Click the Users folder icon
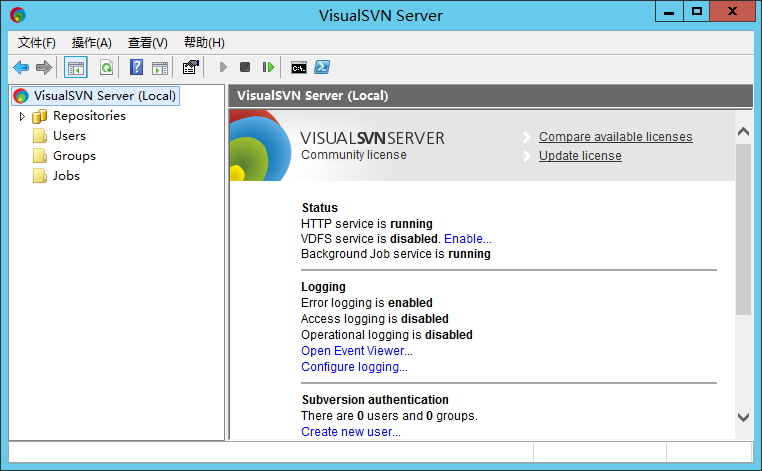 tap(40, 136)
